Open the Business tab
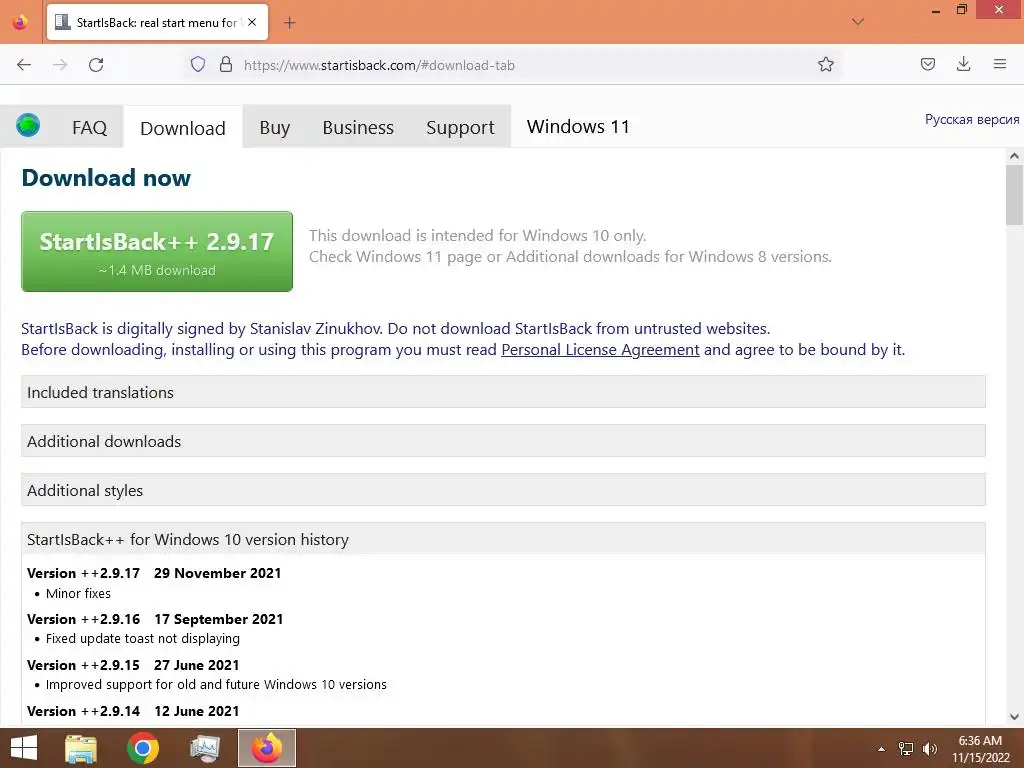The height and width of the screenshot is (768, 1024). [x=358, y=127]
